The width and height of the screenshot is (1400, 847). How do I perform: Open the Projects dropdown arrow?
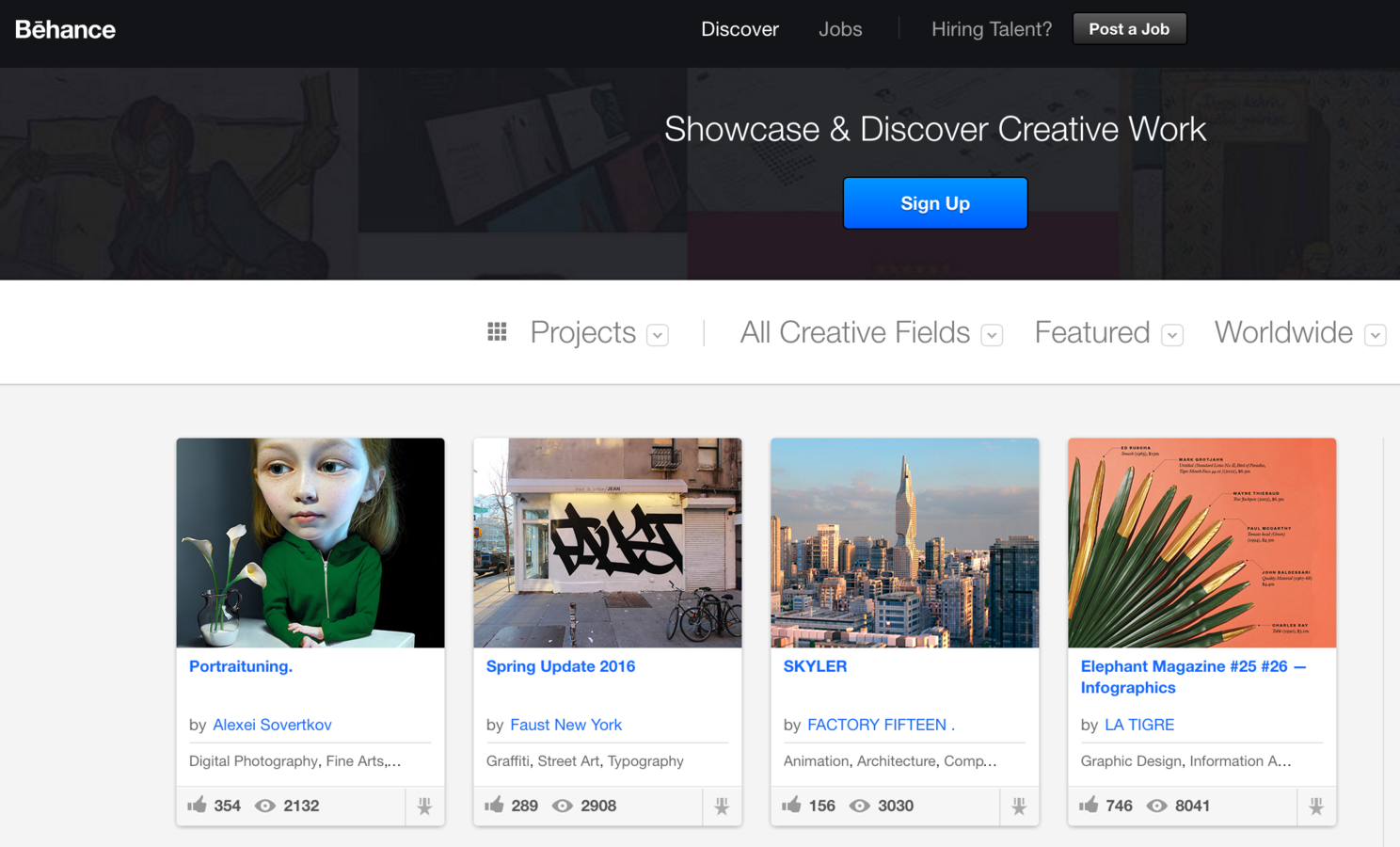coord(658,335)
